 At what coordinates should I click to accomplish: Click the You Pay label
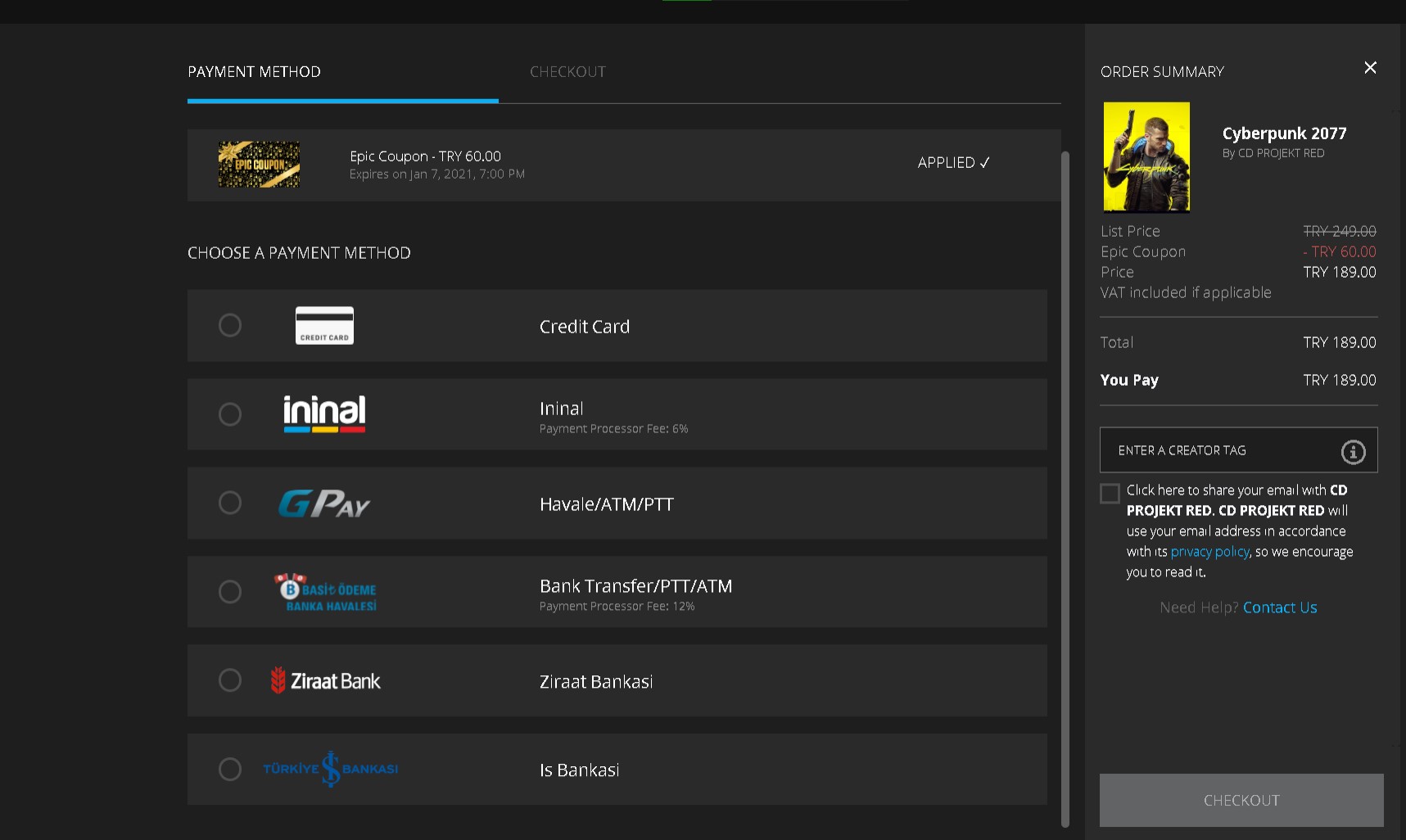point(1129,380)
